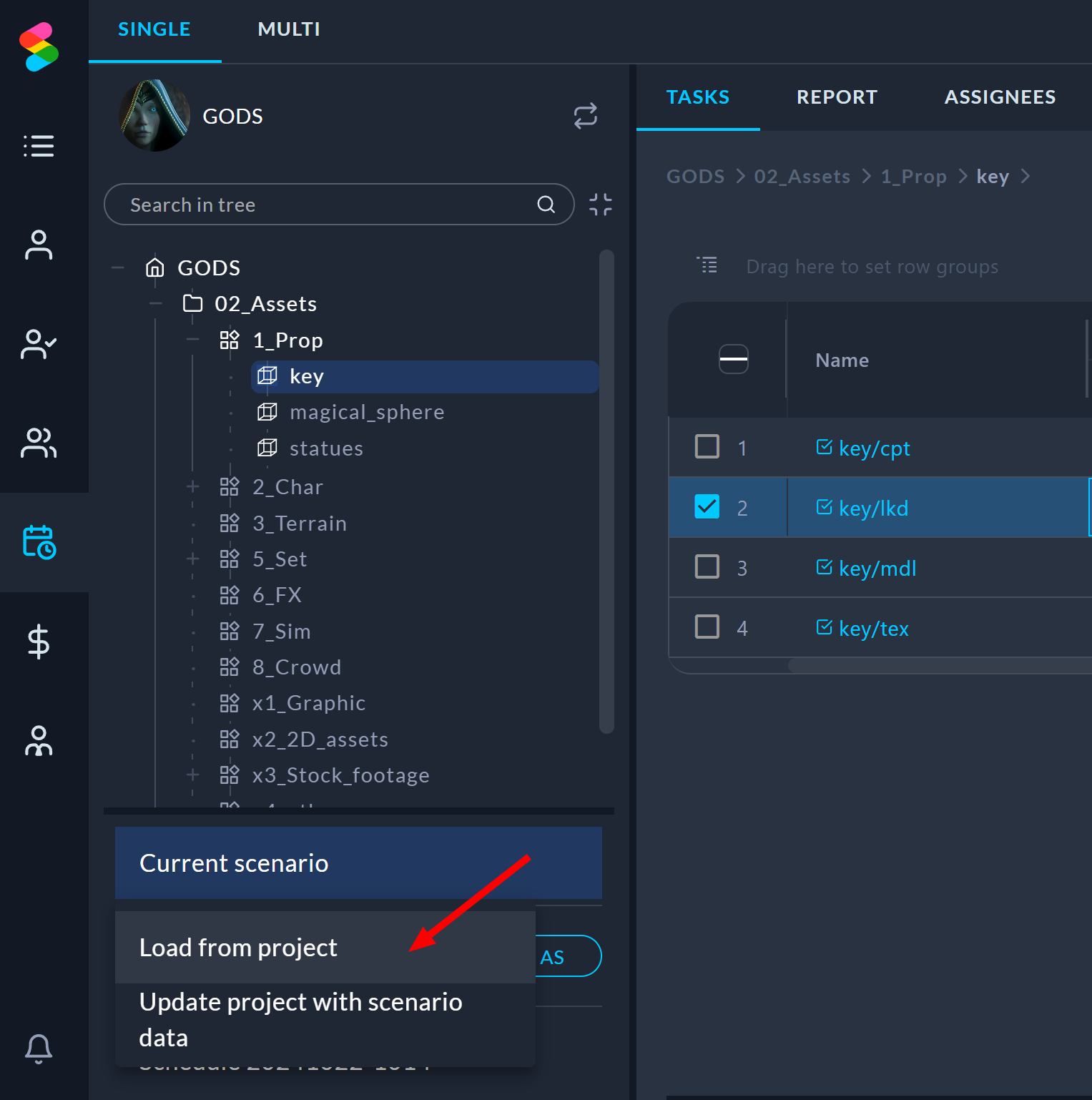Click the Name column header

[x=842, y=360]
